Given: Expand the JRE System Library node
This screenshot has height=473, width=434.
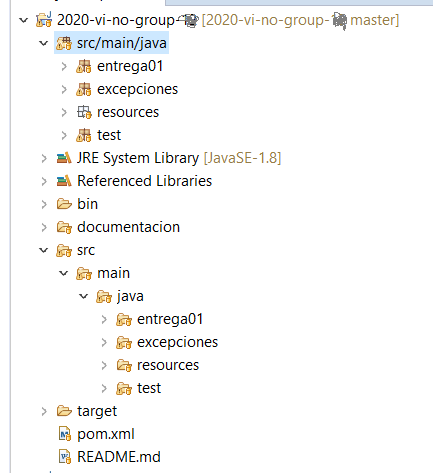Looking at the screenshot, I should pos(44,158).
